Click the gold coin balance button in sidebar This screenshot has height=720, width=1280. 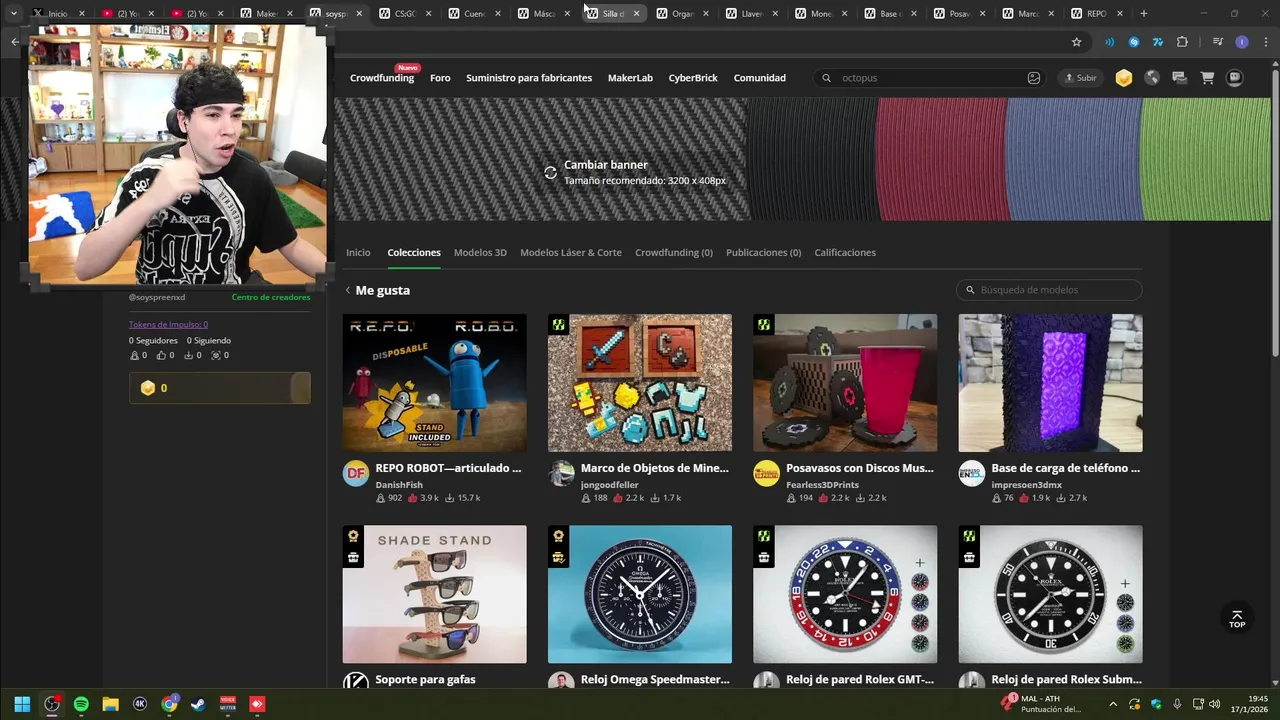[x=219, y=388]
